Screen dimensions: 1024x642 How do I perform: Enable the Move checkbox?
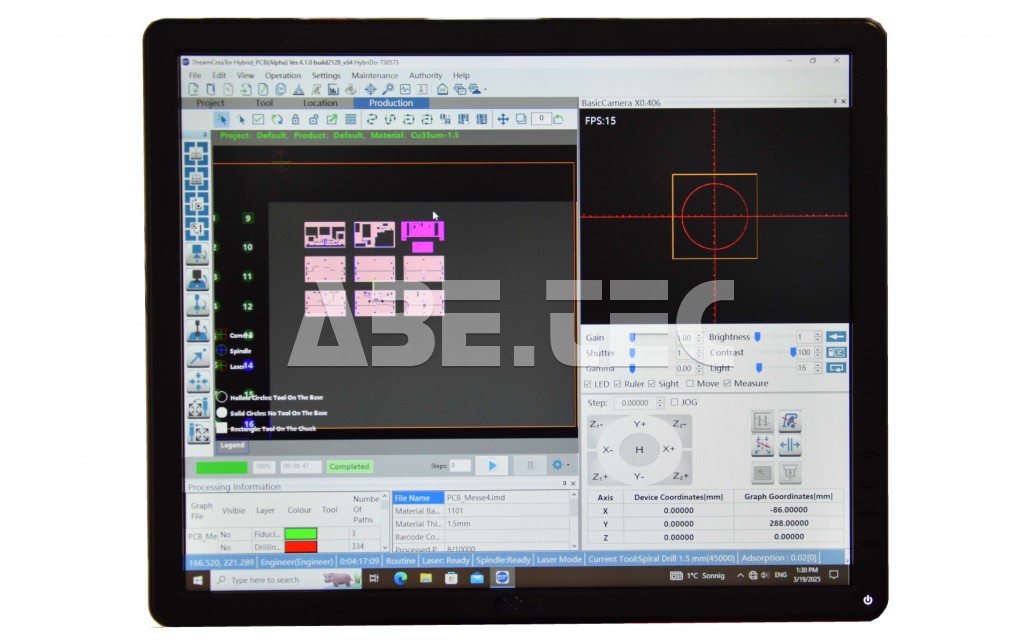click(x=689, y=384)
